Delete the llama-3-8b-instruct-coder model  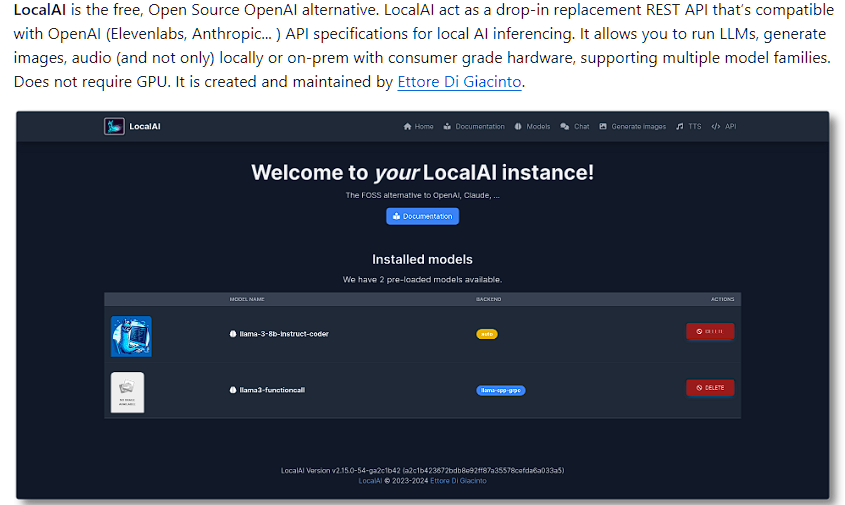coord(710,331)
